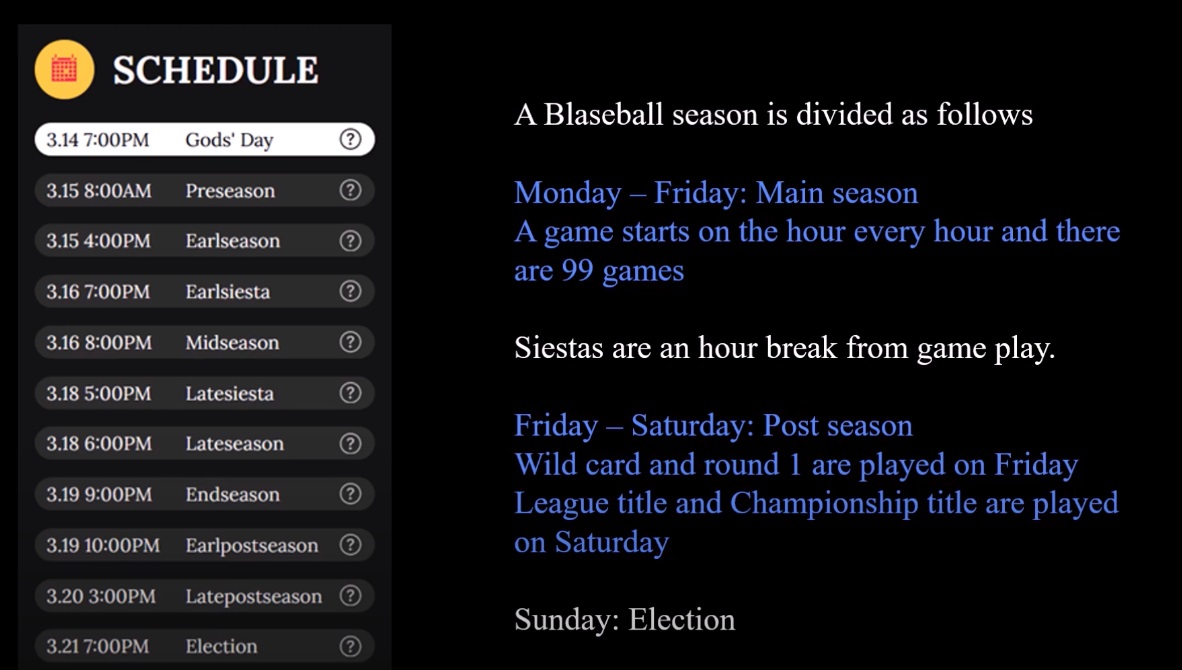The image size is (1182, 670).
Task: Select the 3.19 9:00PM Endseason row
Action: pyautogui.click(x=204, y=494)
